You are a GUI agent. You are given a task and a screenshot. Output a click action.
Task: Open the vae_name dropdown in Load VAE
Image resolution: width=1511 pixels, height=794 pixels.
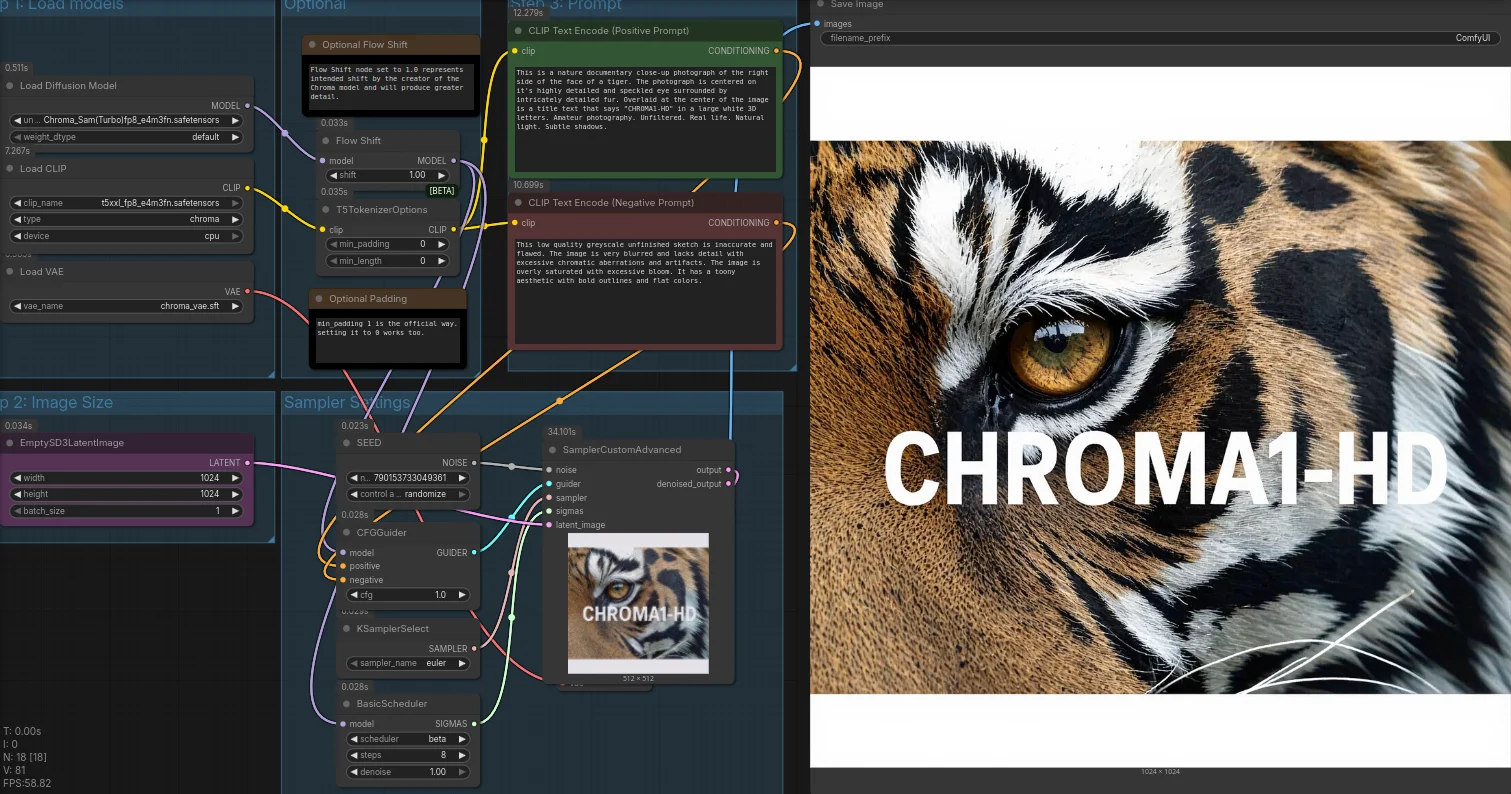click(x=126, y=306)
